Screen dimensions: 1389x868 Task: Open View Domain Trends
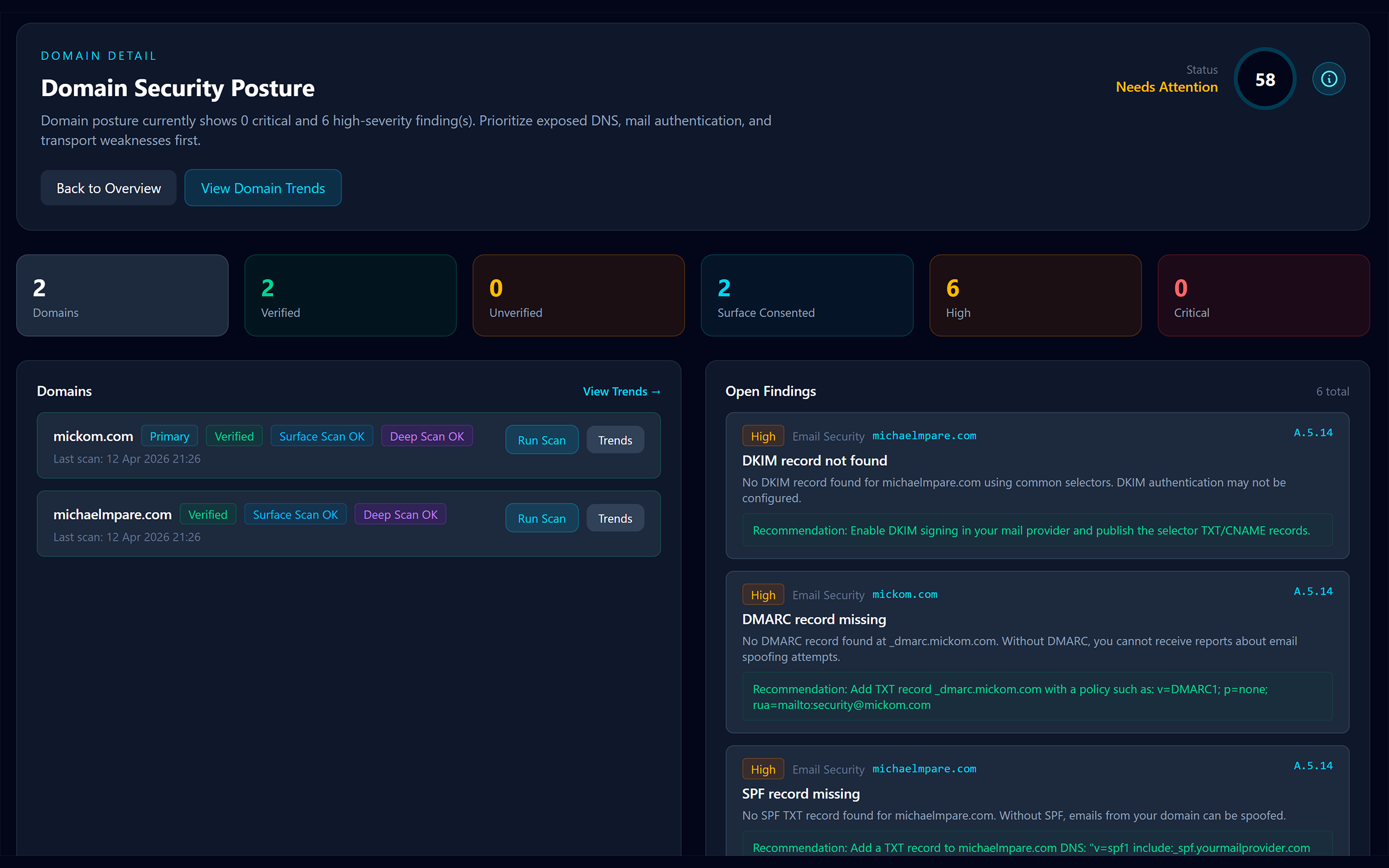[x=263, y=188]
